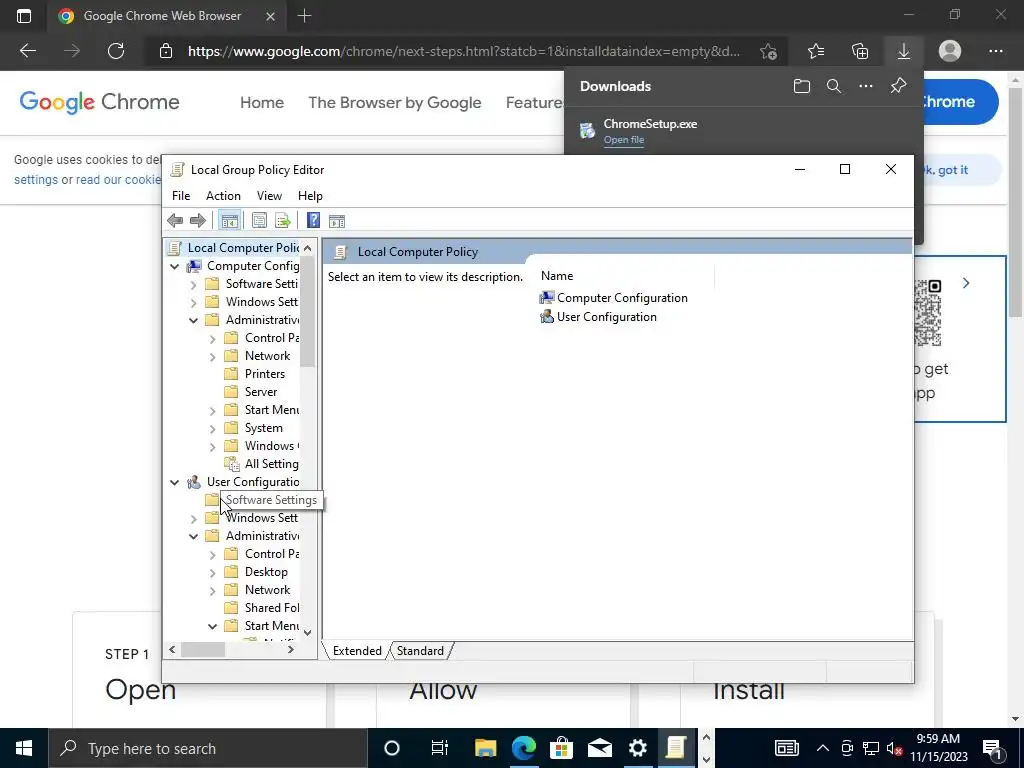1024x768 pixels.
Task: Toggle the Downloads arrow icon in Edge toolbar
Action: pyautogui.click(x=904, y=51)
